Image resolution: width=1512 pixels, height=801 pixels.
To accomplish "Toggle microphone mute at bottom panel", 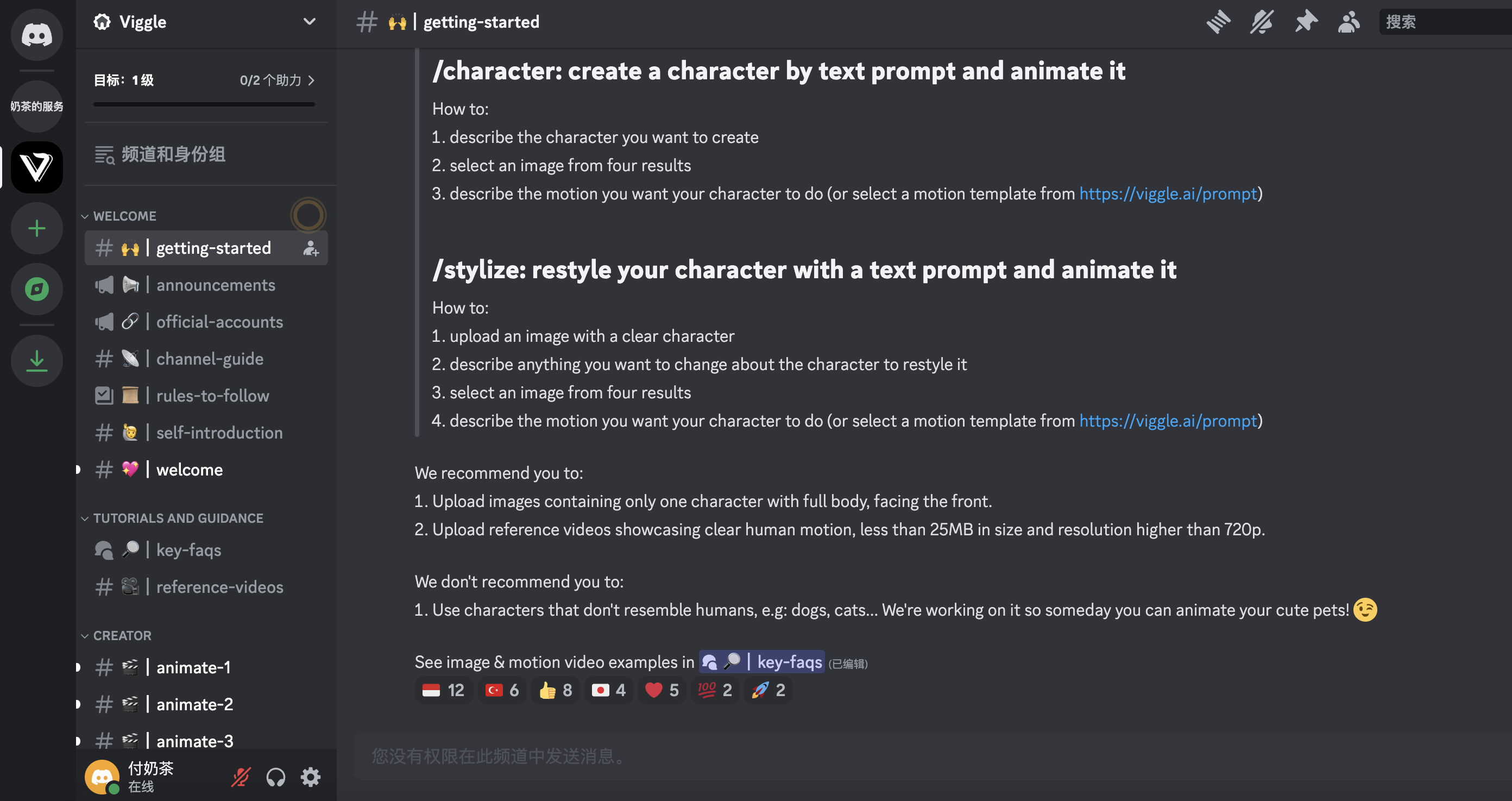I will tap(241, 777).
